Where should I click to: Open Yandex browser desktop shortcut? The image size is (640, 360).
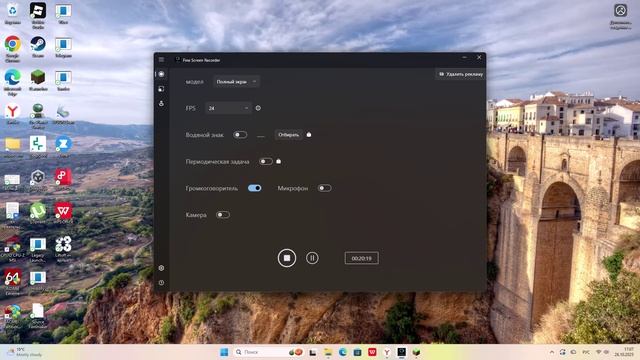point(13,113)
